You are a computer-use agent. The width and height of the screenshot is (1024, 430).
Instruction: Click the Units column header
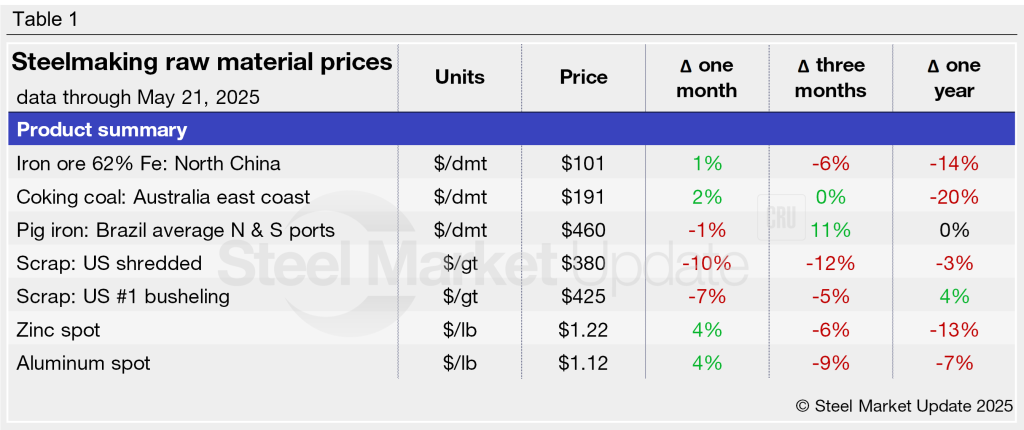tap(460, 77)
